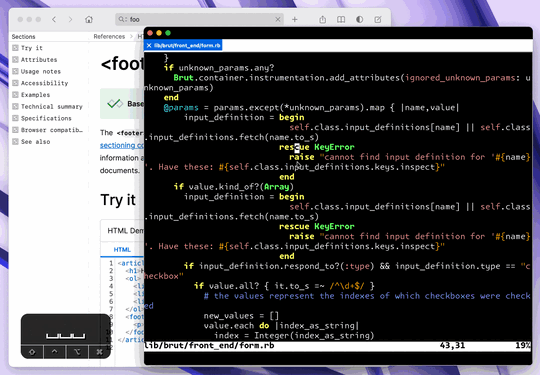
Task: Open the share icon in docs browser toolbar
Action: [322, 19]
